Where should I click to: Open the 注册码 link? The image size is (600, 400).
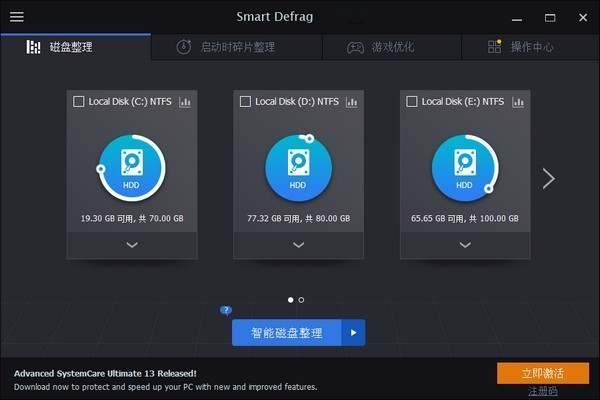pos(543,391)
